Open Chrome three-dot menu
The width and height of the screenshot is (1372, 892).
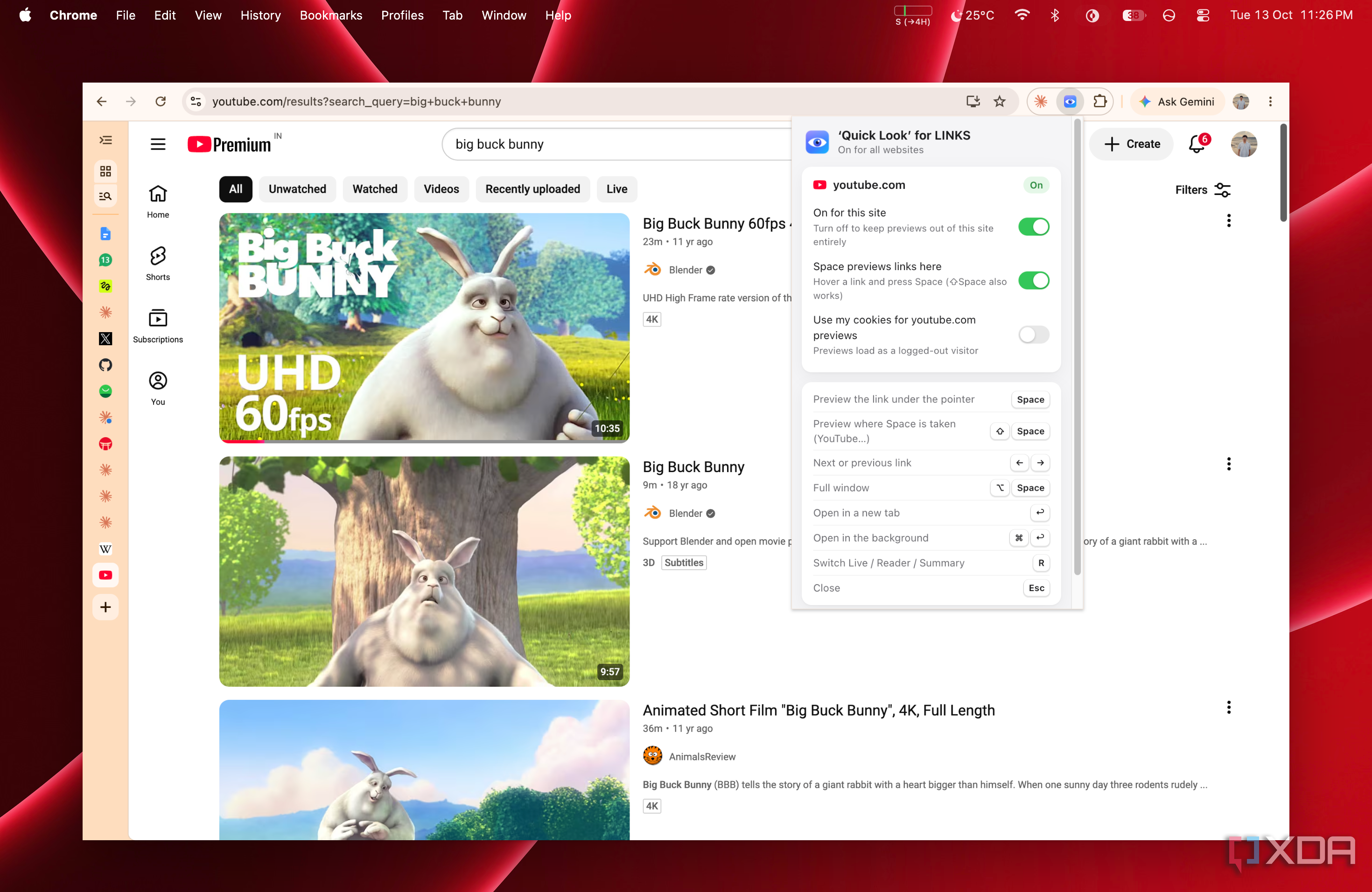[1270, 102]
